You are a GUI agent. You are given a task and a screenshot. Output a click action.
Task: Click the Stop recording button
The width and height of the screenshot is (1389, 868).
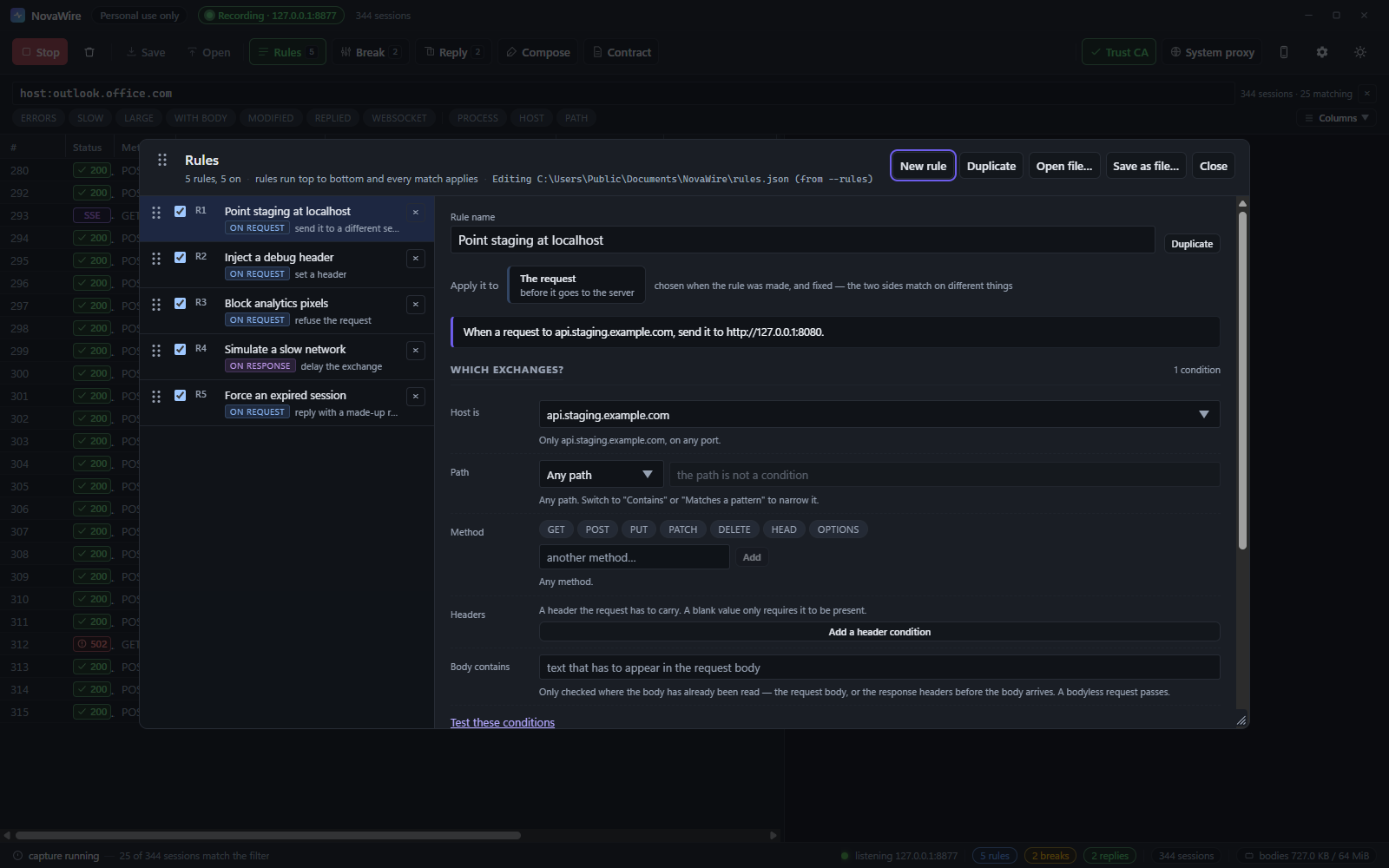[x=40, y=52]
